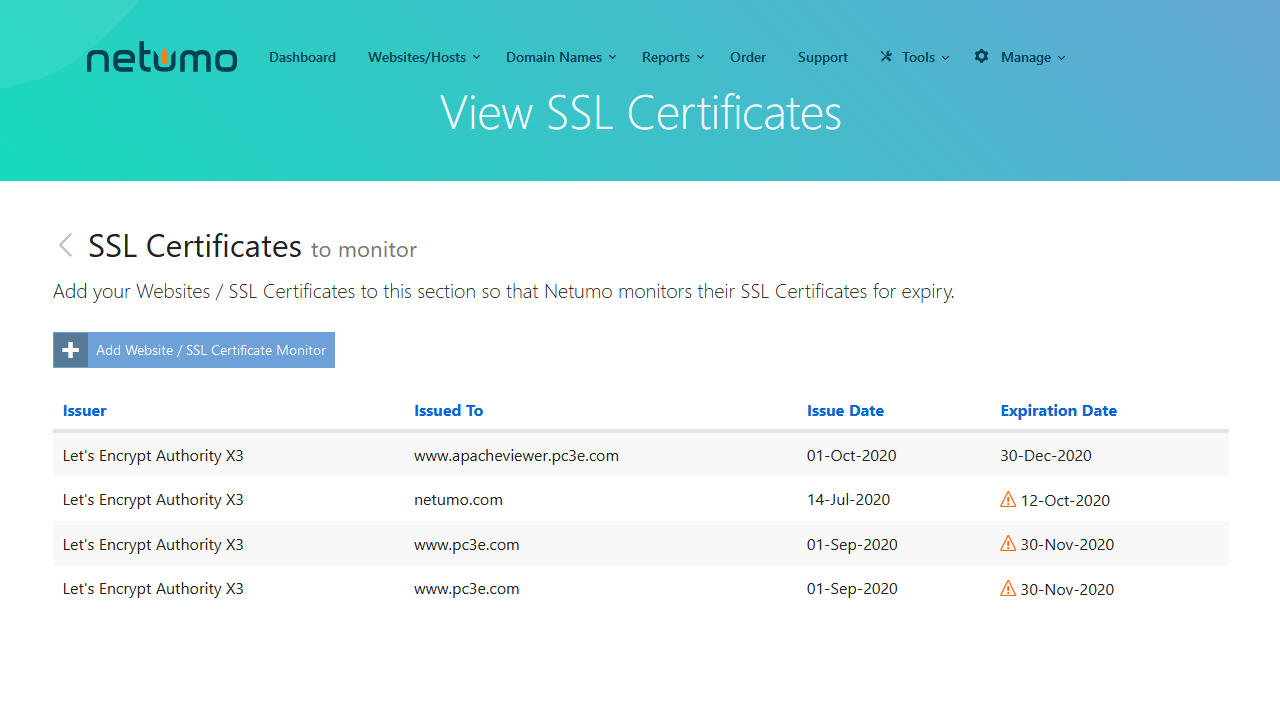1280x720 pixels.
Task: Click the Netumo logo
Action: pos(162,59)
